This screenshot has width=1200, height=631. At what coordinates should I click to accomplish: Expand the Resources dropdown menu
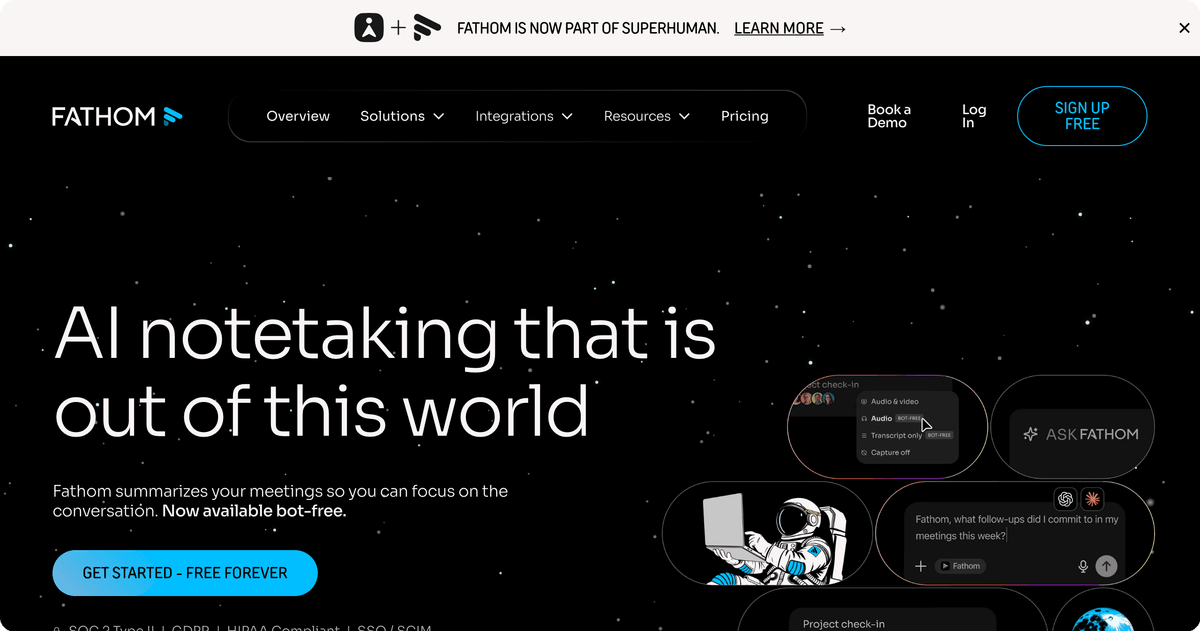click(x=647, y=116)
